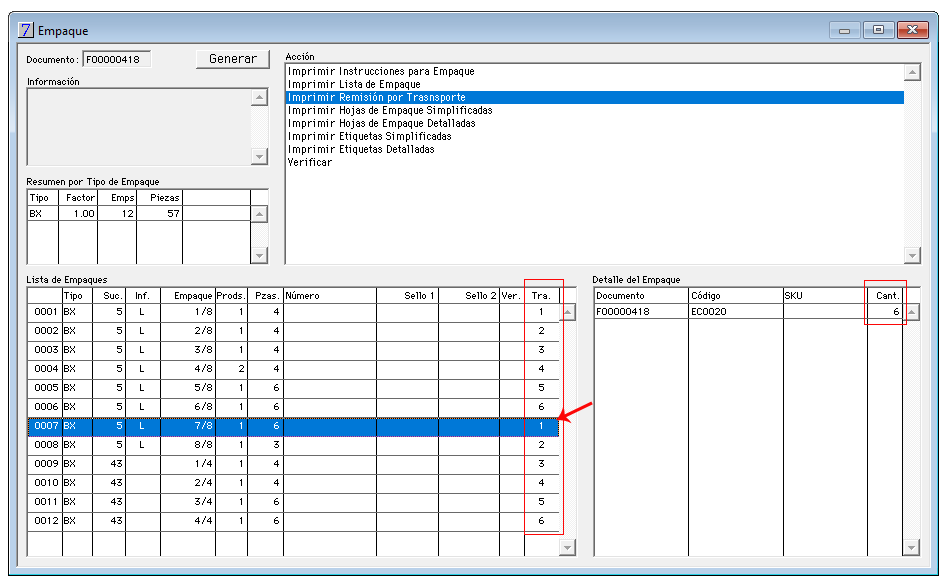Select package row 0011
Viewport: 949px width, 584px height.
tap(293, 502)
